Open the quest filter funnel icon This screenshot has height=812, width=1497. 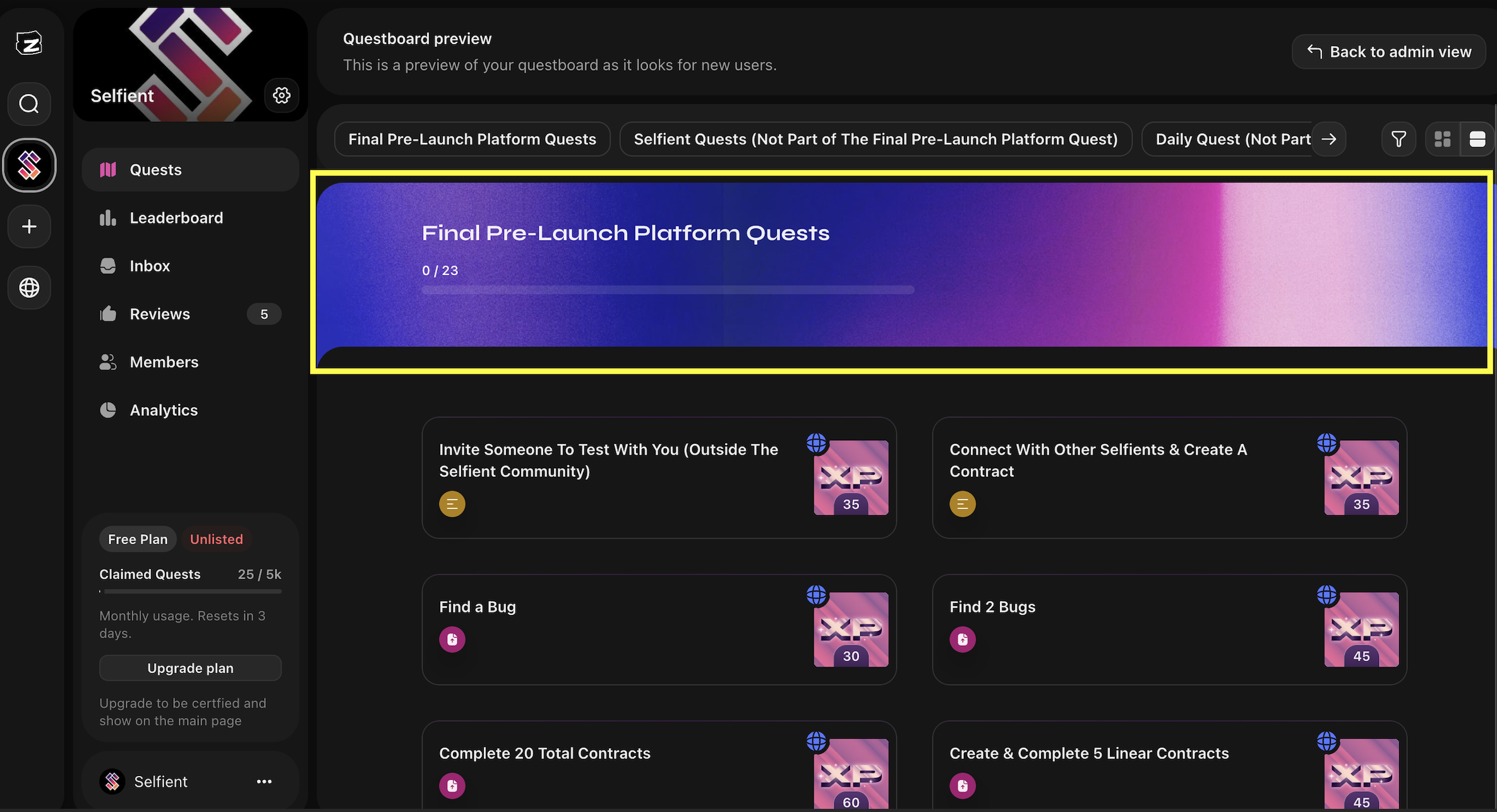click(x=1398, y=139)
